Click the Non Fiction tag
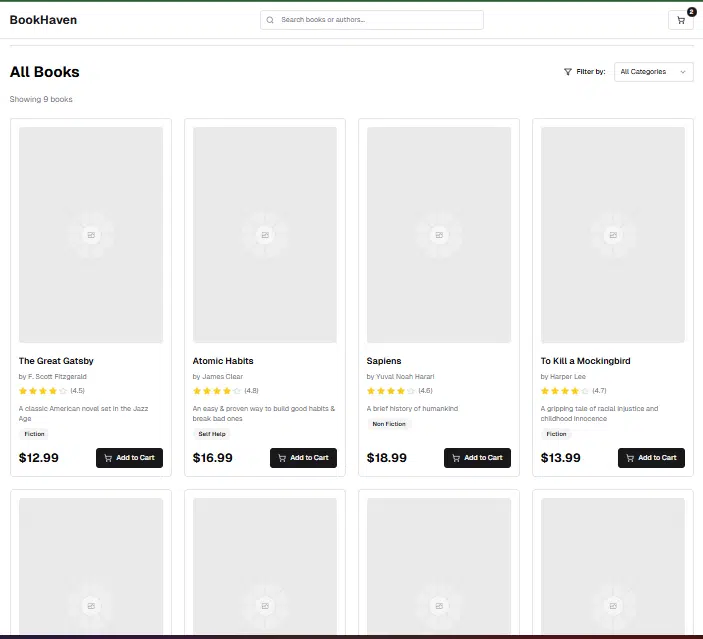The height and width of the screenshot is (639, 703). click(x=389, y=424)
